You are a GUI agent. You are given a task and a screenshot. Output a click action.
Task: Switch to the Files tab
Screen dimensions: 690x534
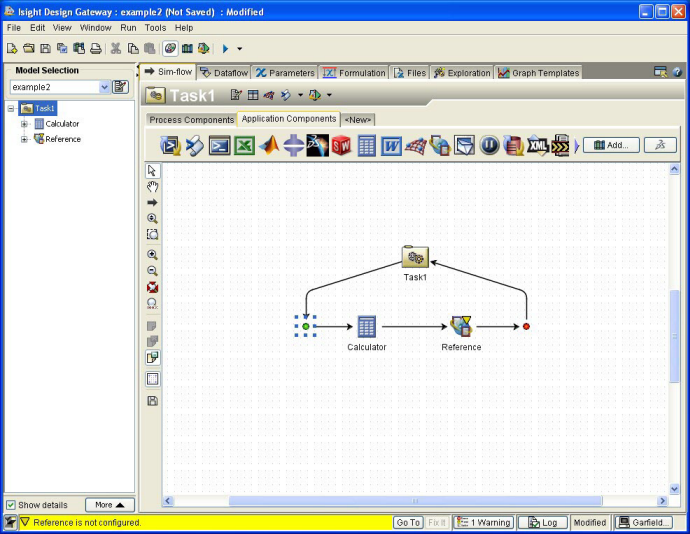410,73
